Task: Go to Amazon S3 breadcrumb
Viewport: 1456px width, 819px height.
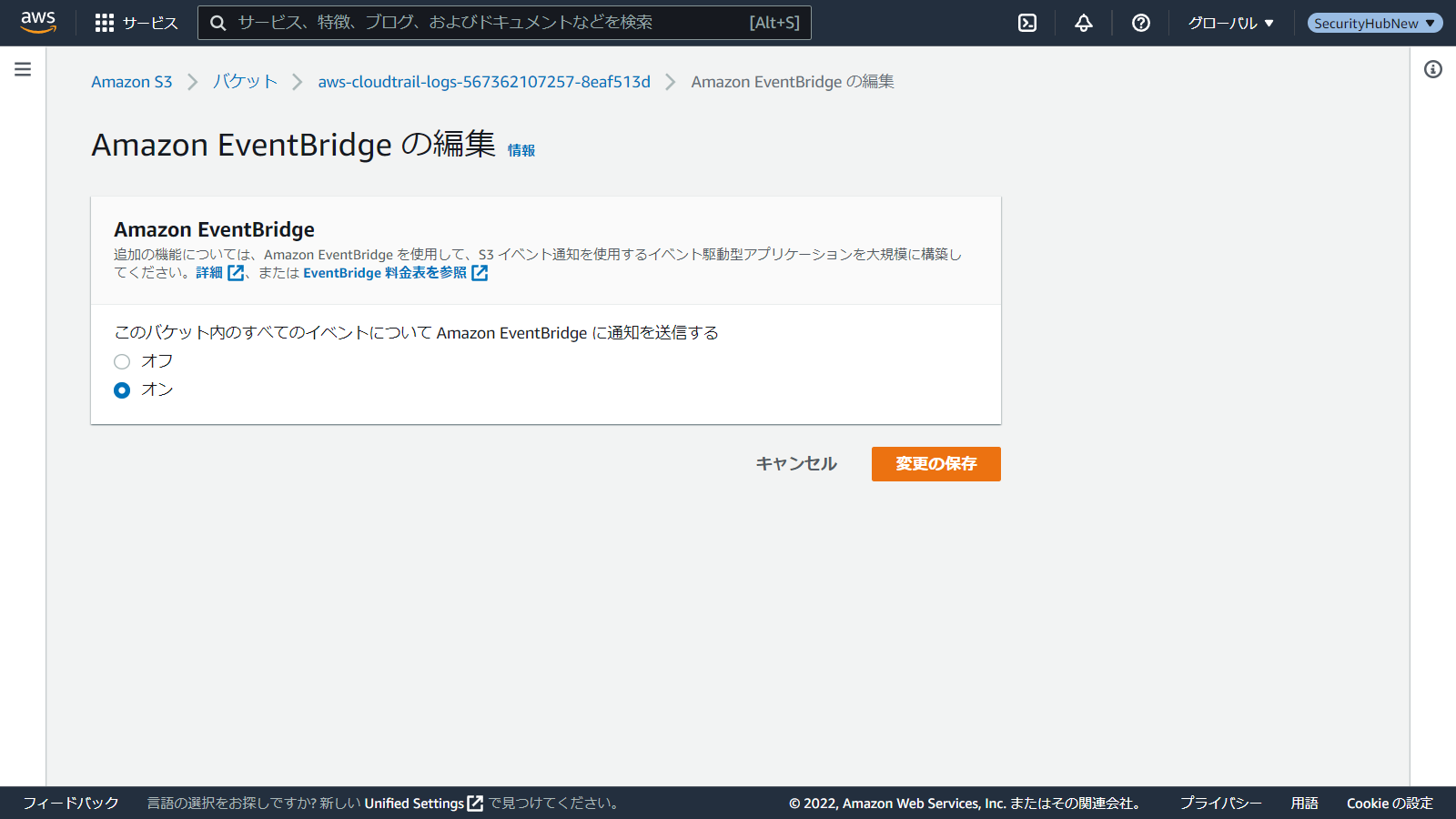Action: click(131, 82)
